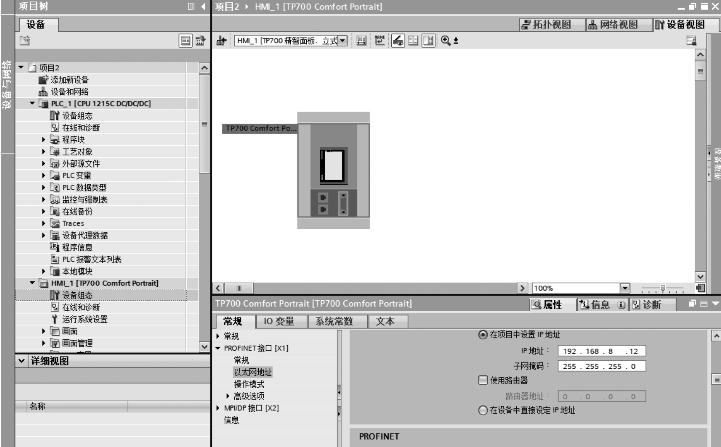Expand the MPI/DP 接口 [X2] properties node
Screen dimensions: 721x447
tap(218, 408)
